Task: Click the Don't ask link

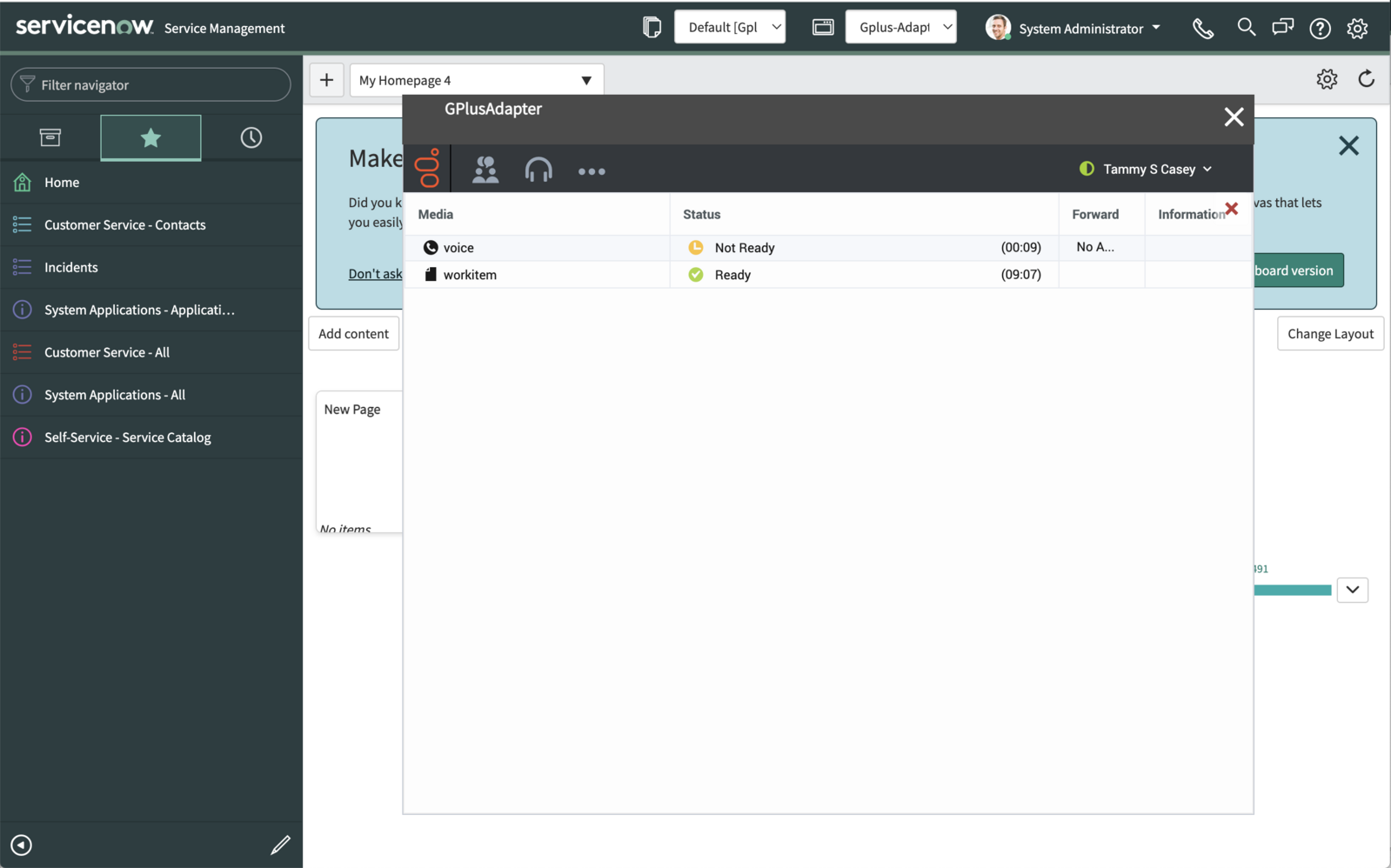Action: (375, 273)
